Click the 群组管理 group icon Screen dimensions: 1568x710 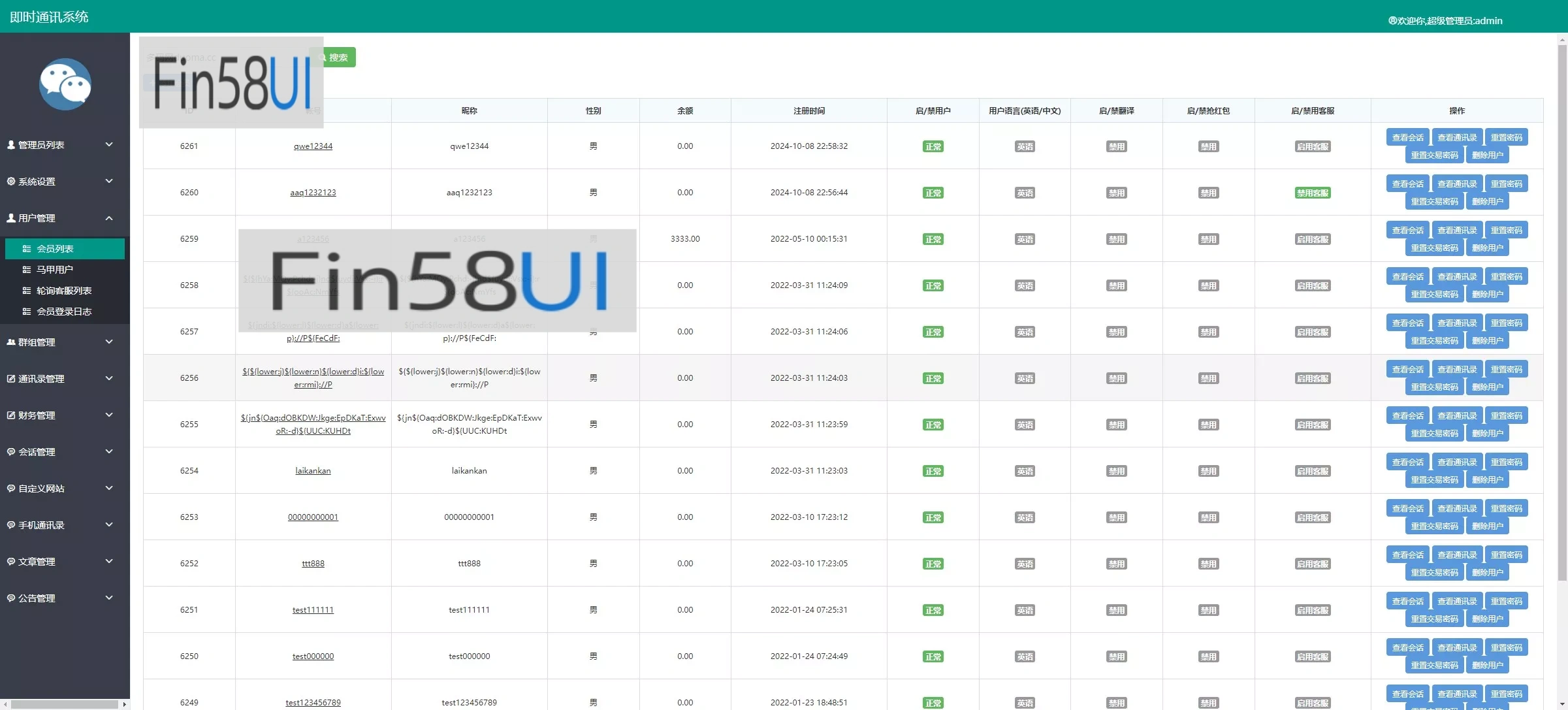[x=11, y=342]
